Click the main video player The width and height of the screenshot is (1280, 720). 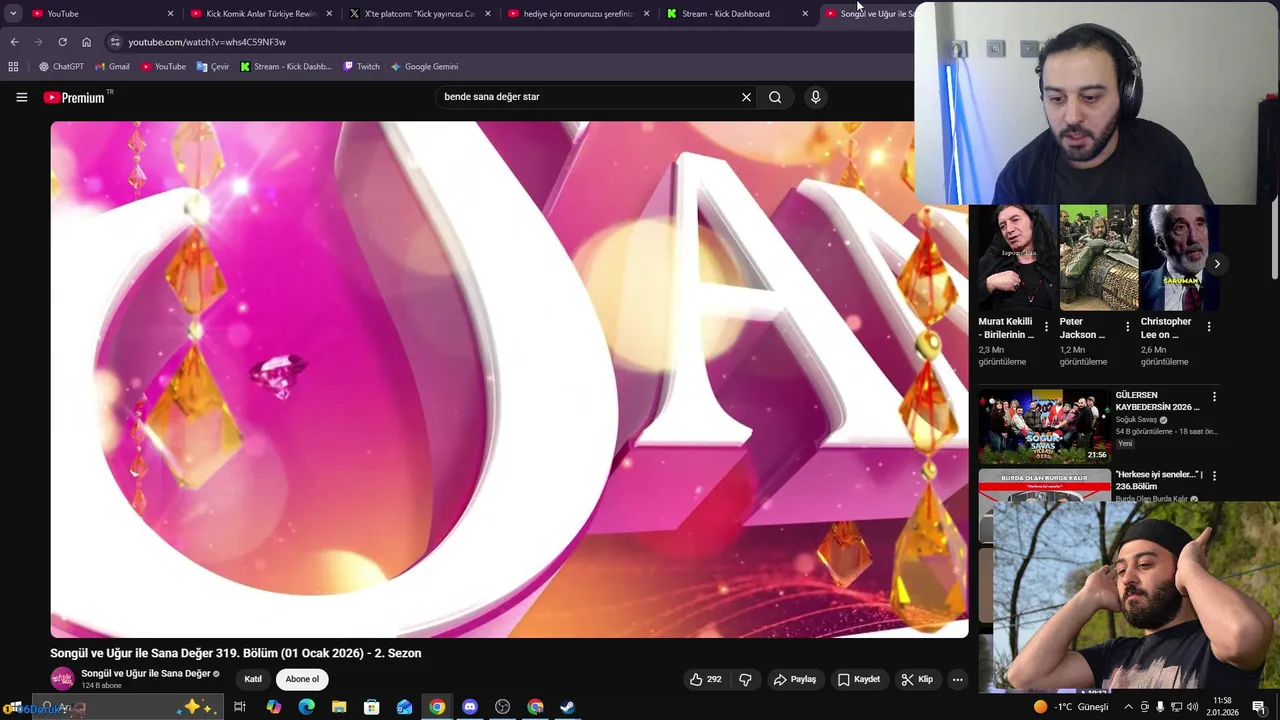pos(509,379)
